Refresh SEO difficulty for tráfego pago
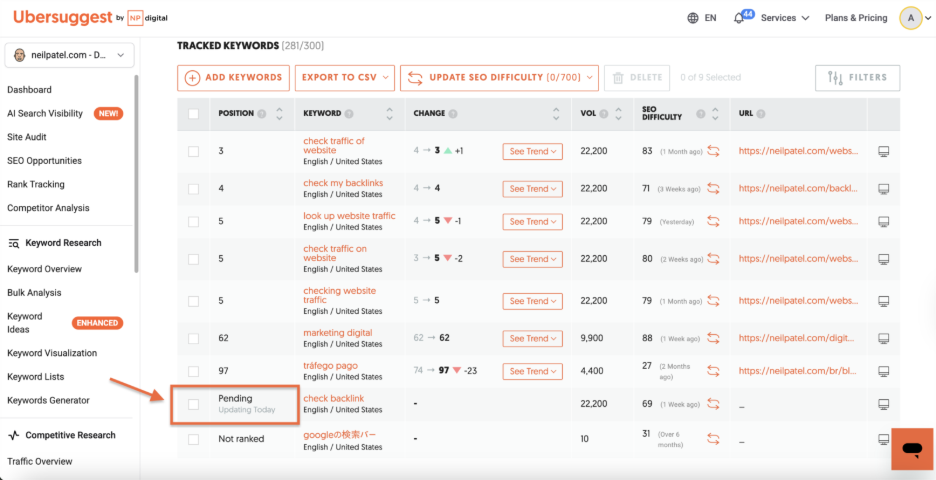Viewport: 936px width, 480px height. point(713,371)
